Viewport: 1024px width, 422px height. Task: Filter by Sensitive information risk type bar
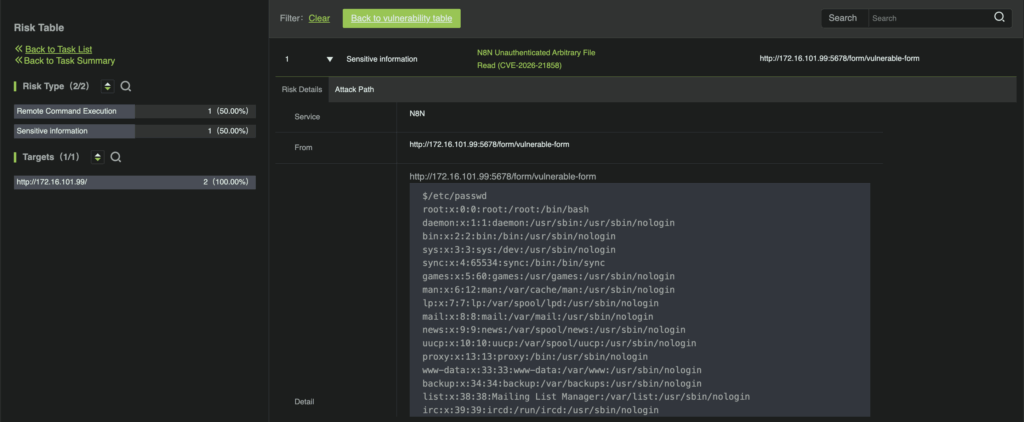point(135,131)
